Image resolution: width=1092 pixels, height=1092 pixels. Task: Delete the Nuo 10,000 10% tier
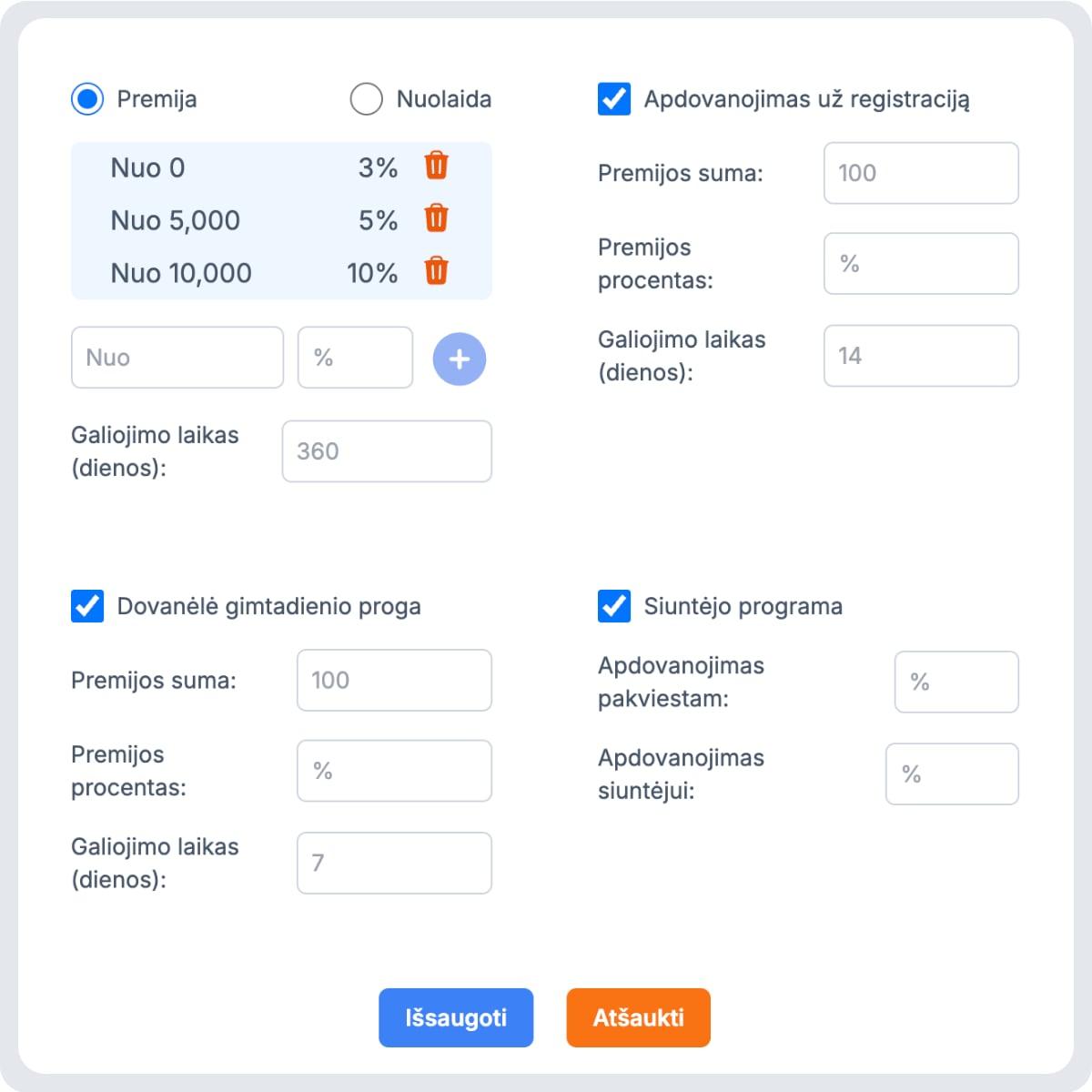coord(437,271)
